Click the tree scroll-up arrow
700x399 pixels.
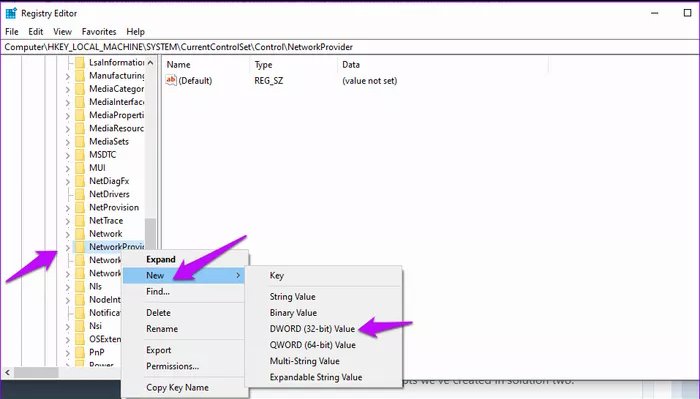pyautogui.click(x=150, y=62)
